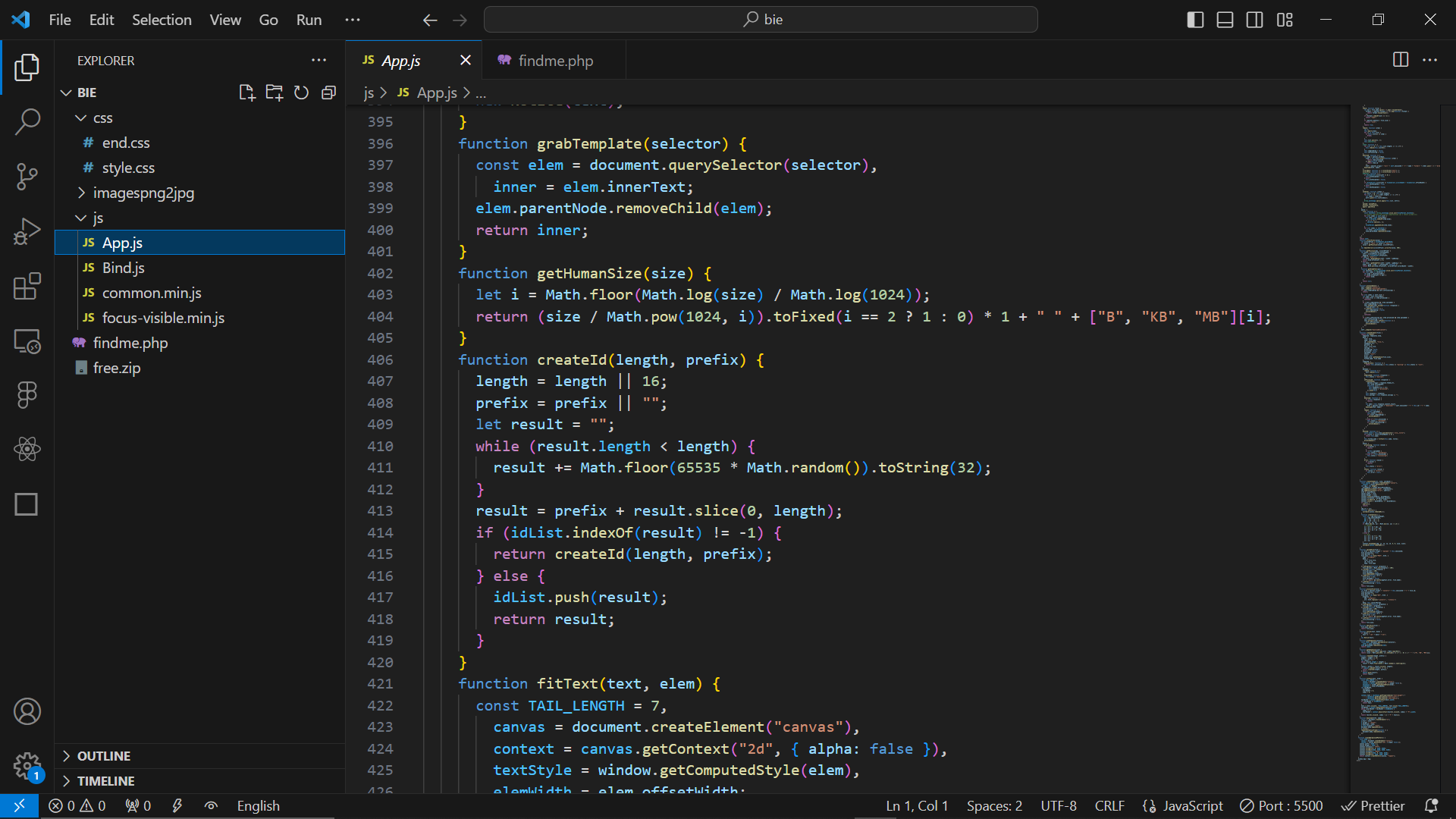Click the New File icon in Explorer
This screenshot has width=1456, height=819.
246,93
